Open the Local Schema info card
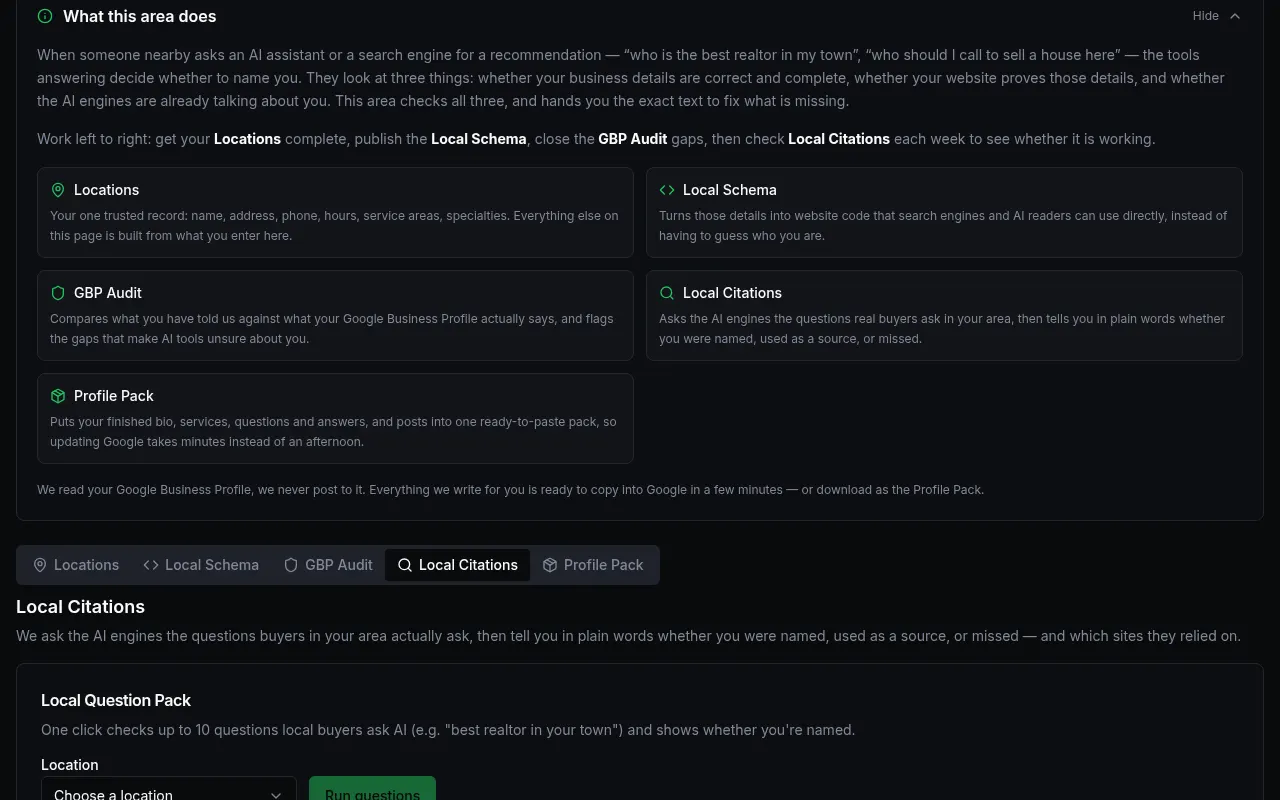The width and height of the screenshot is (1280, 800). tap(944, 212)
